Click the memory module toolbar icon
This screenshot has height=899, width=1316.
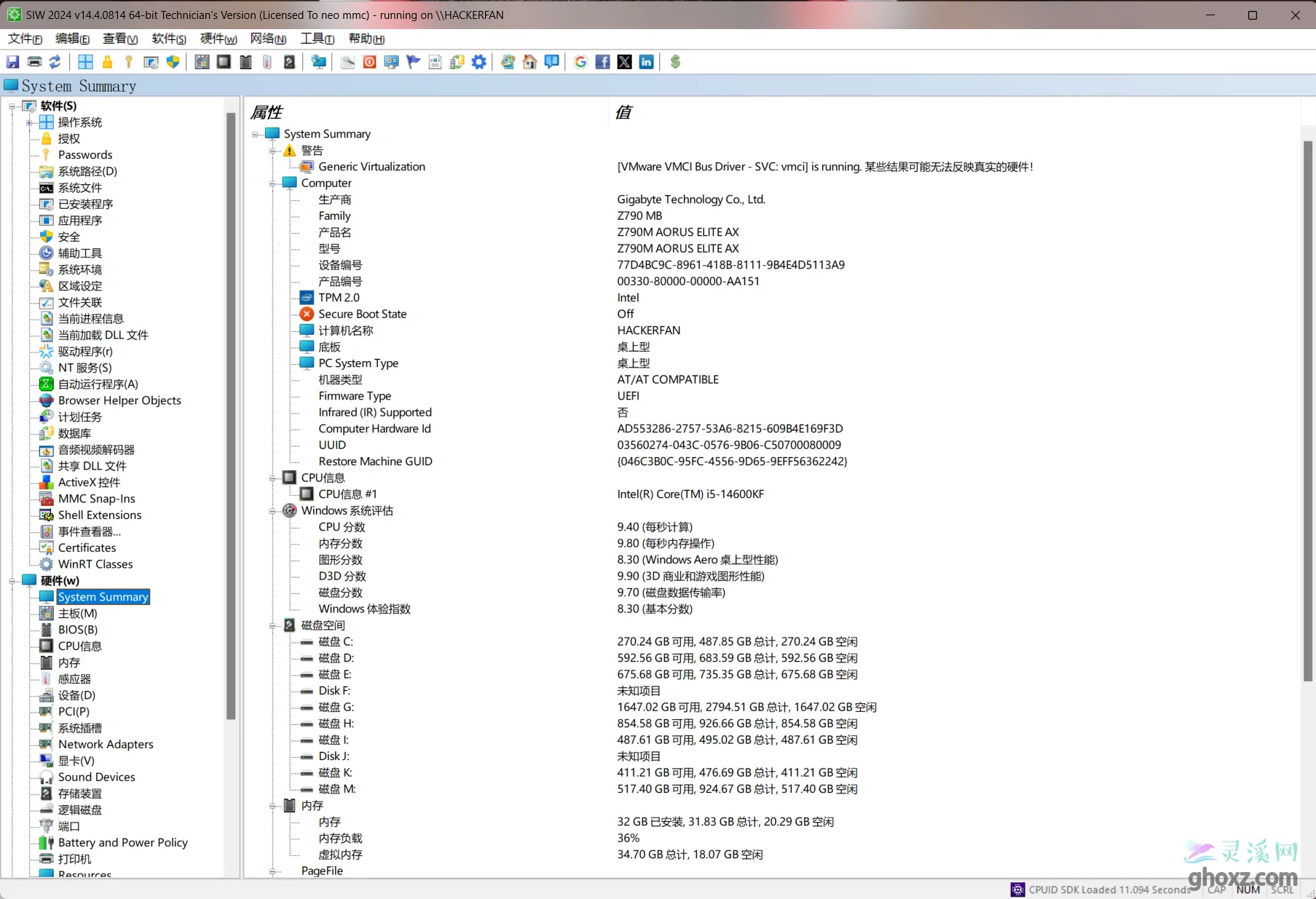[x=245, y=62]
